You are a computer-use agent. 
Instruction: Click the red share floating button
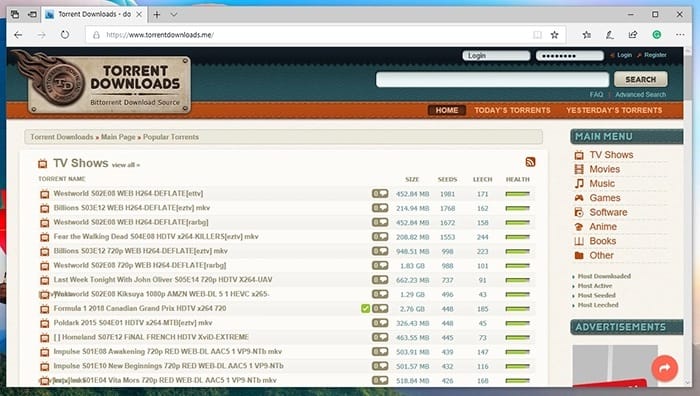pos(665,368)
